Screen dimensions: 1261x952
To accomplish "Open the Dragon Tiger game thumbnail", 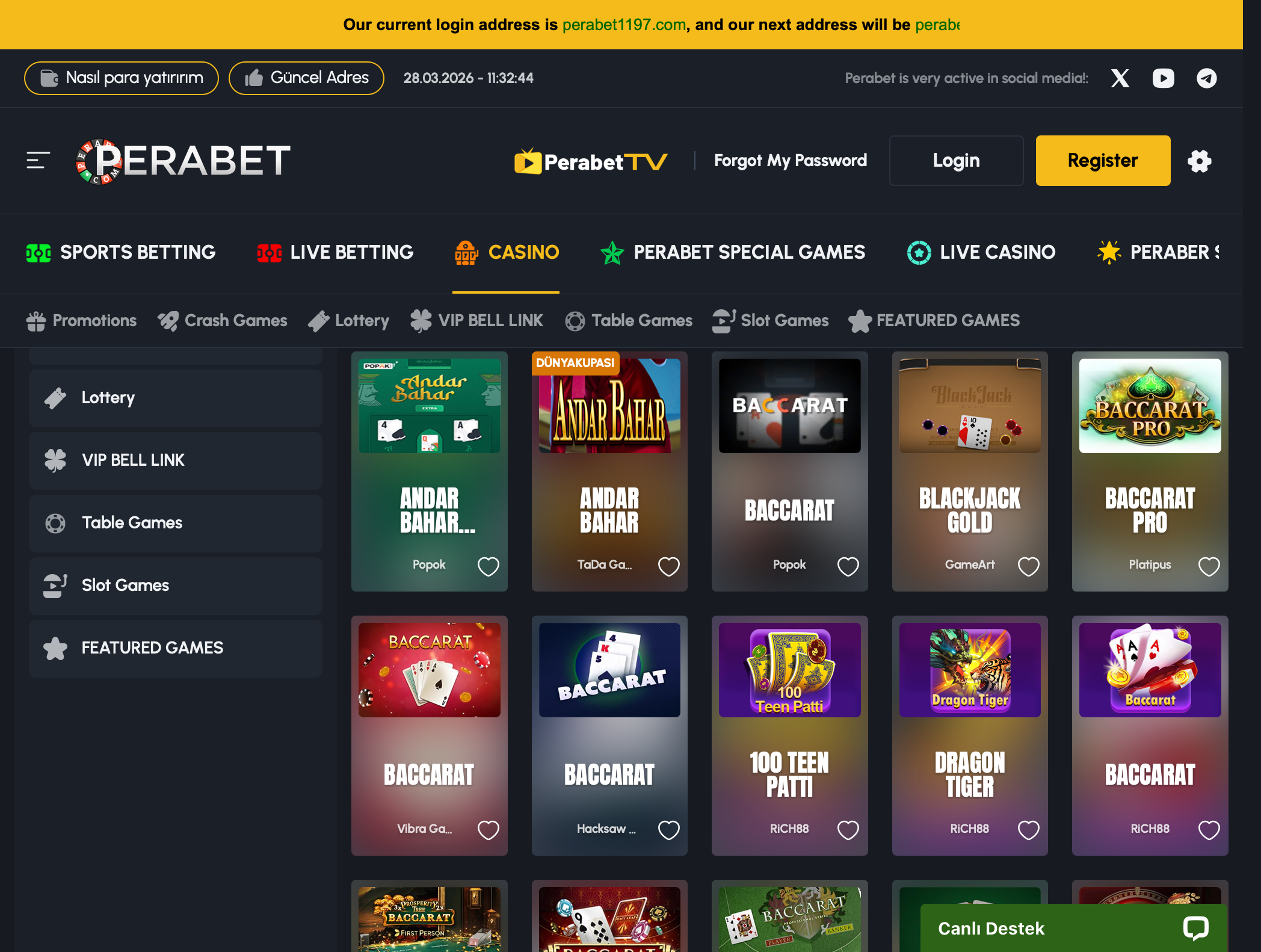I will [x=970, y=670].
